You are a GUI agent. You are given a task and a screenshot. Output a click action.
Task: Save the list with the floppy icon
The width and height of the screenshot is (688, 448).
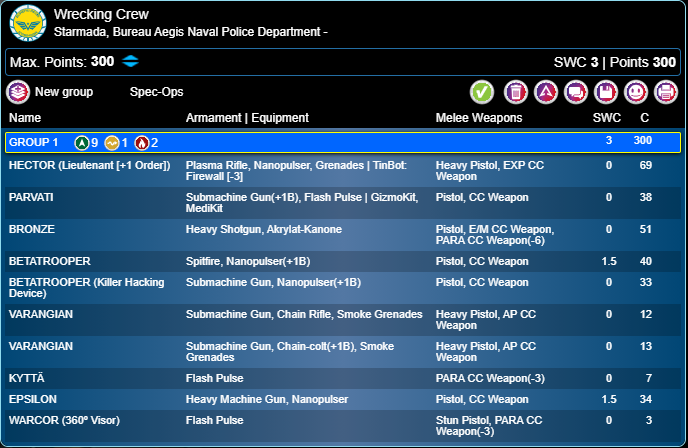pyautogui.click(x=606, y=92)
